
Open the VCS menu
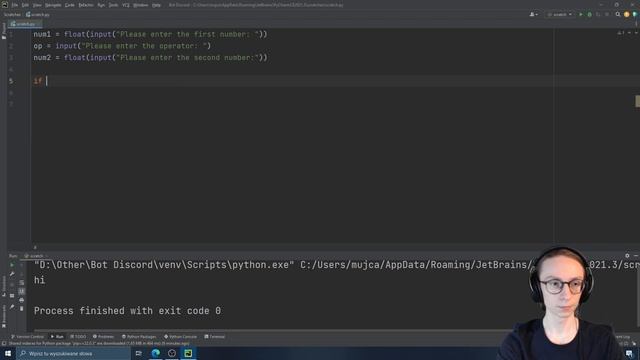(x=126, y=5)
